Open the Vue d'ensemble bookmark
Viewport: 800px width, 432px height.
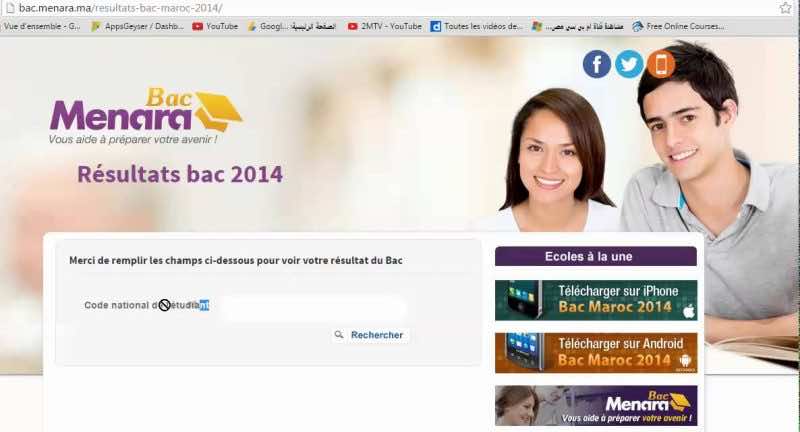point(41,27)
